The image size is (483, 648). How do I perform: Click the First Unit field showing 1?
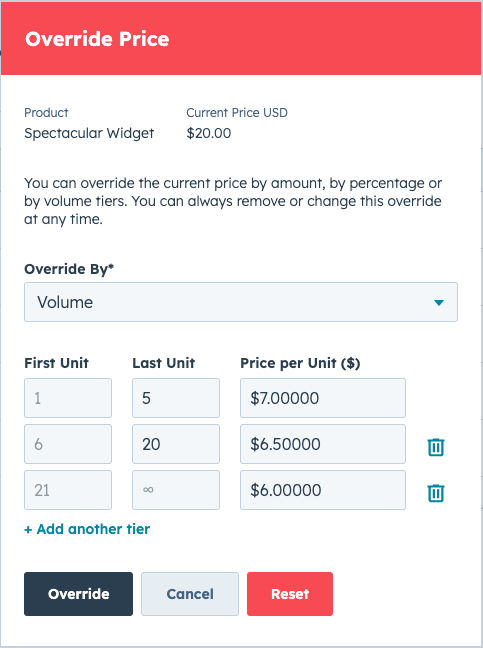68,398
